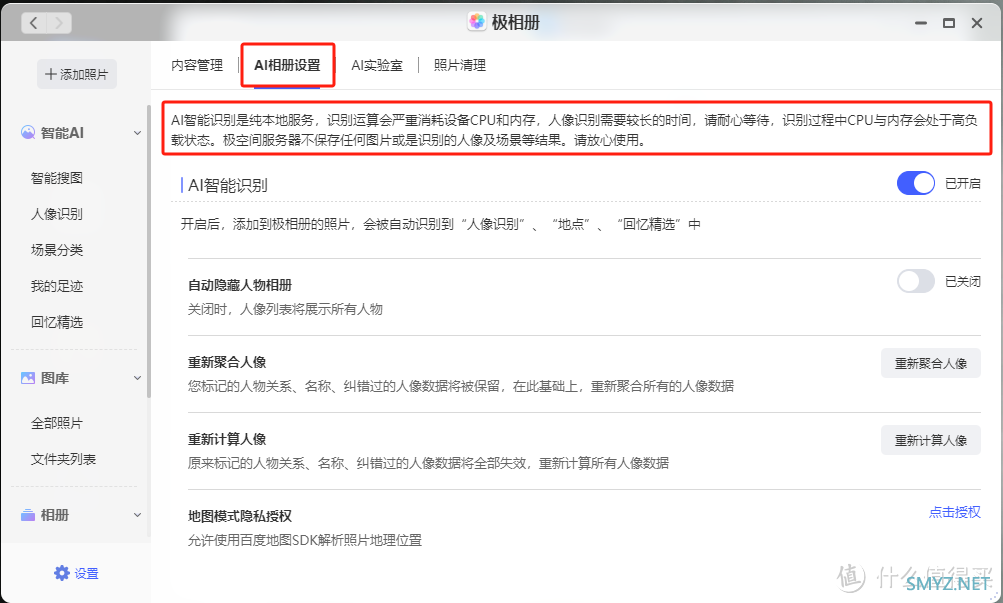Minimize the 极相册 window
The height and width of the screenshot is (603, 1003).
(921, 23)
